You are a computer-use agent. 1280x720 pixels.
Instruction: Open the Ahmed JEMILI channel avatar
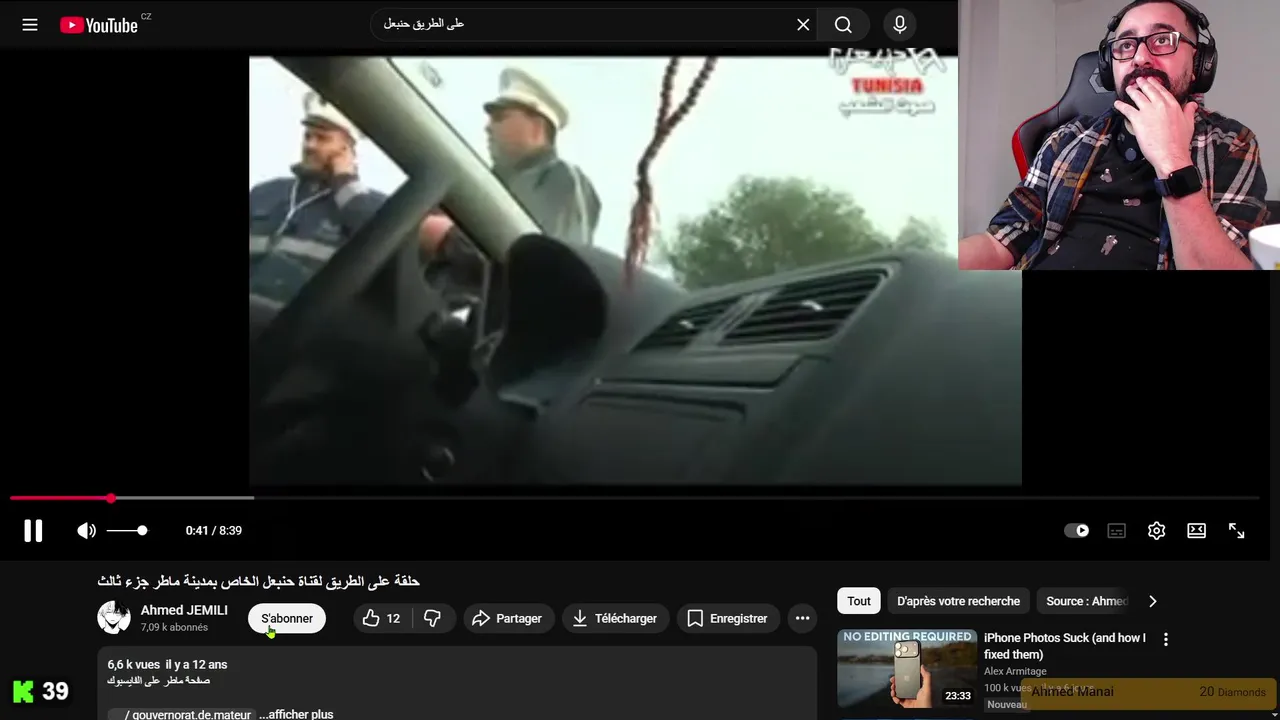[x=114, y=618]
